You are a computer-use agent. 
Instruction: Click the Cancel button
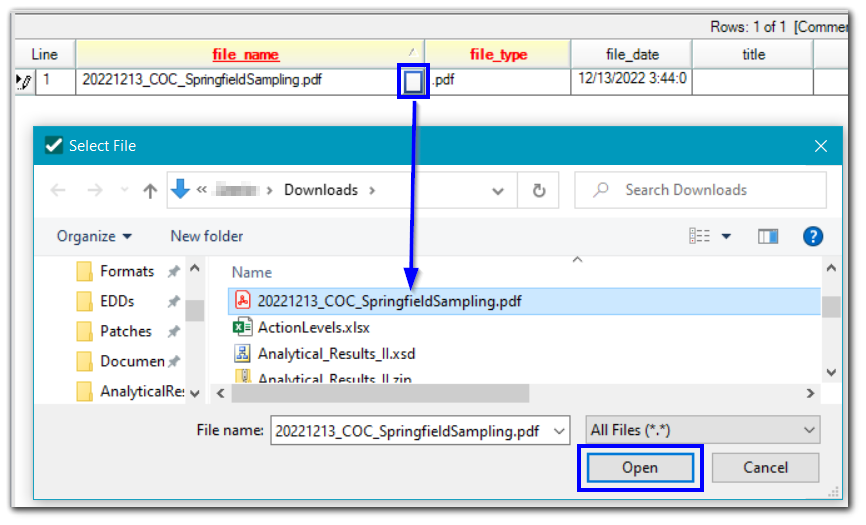765,467
